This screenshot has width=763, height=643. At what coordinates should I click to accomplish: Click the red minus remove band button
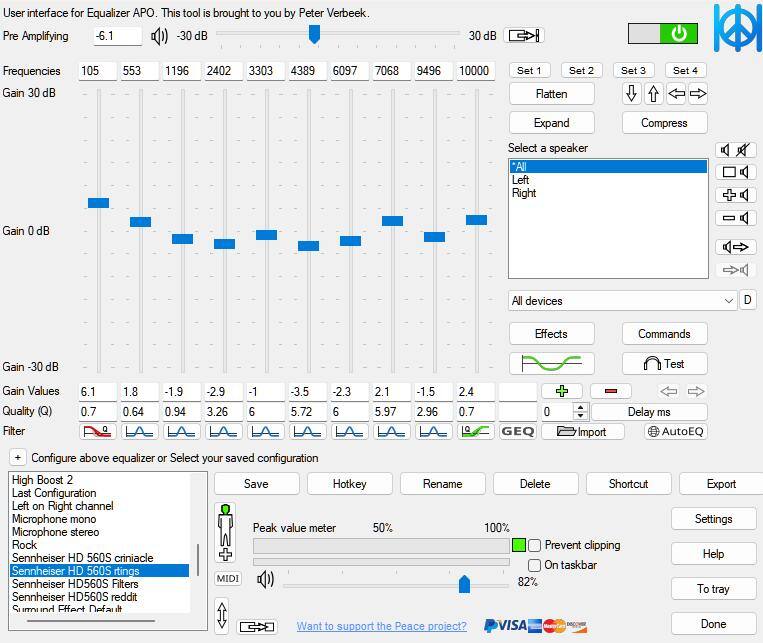[x=610, y=391]
